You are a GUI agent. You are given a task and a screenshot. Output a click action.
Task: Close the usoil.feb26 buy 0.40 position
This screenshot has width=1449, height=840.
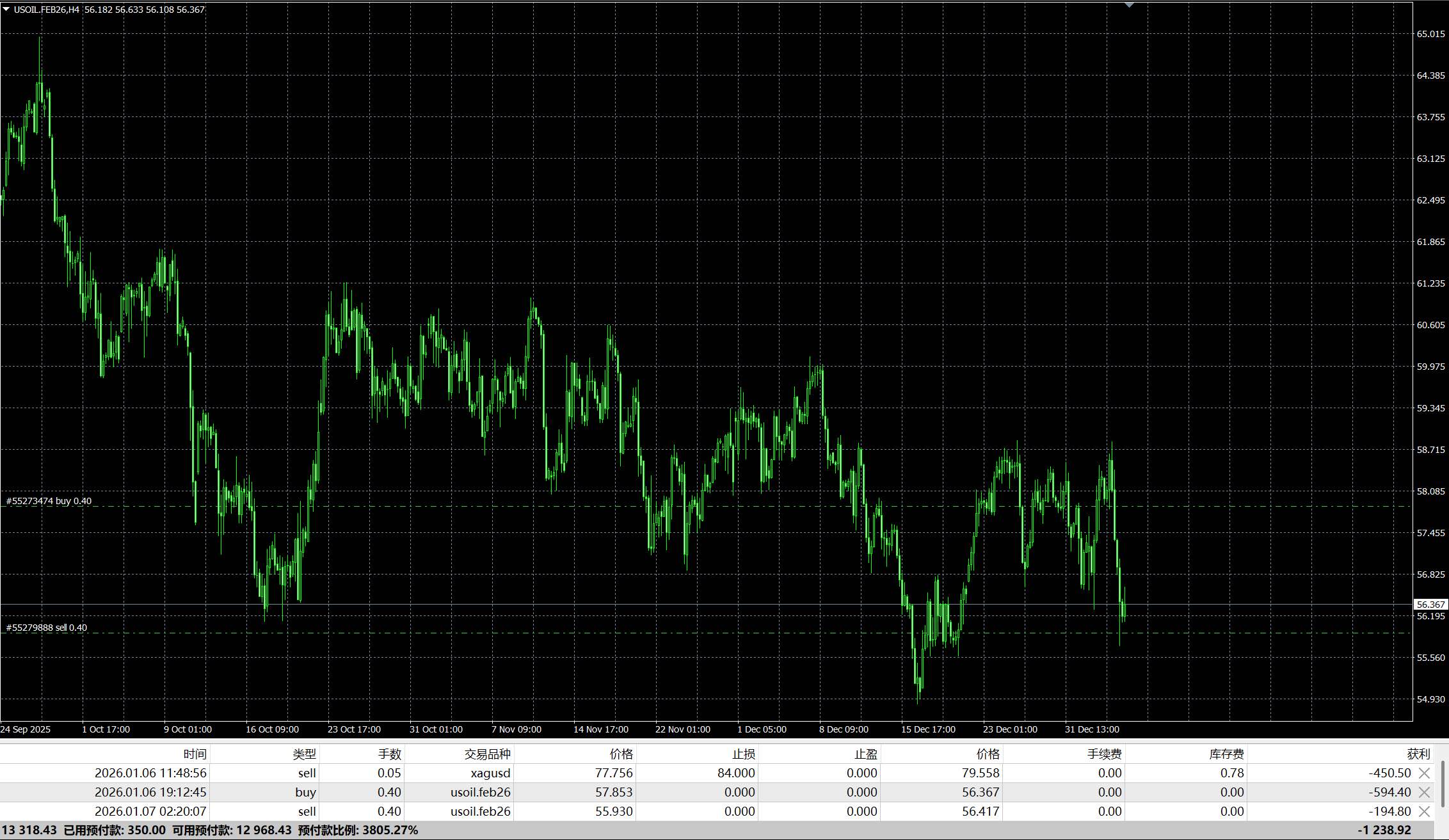pyautogui.click(x=1425, y=793)
